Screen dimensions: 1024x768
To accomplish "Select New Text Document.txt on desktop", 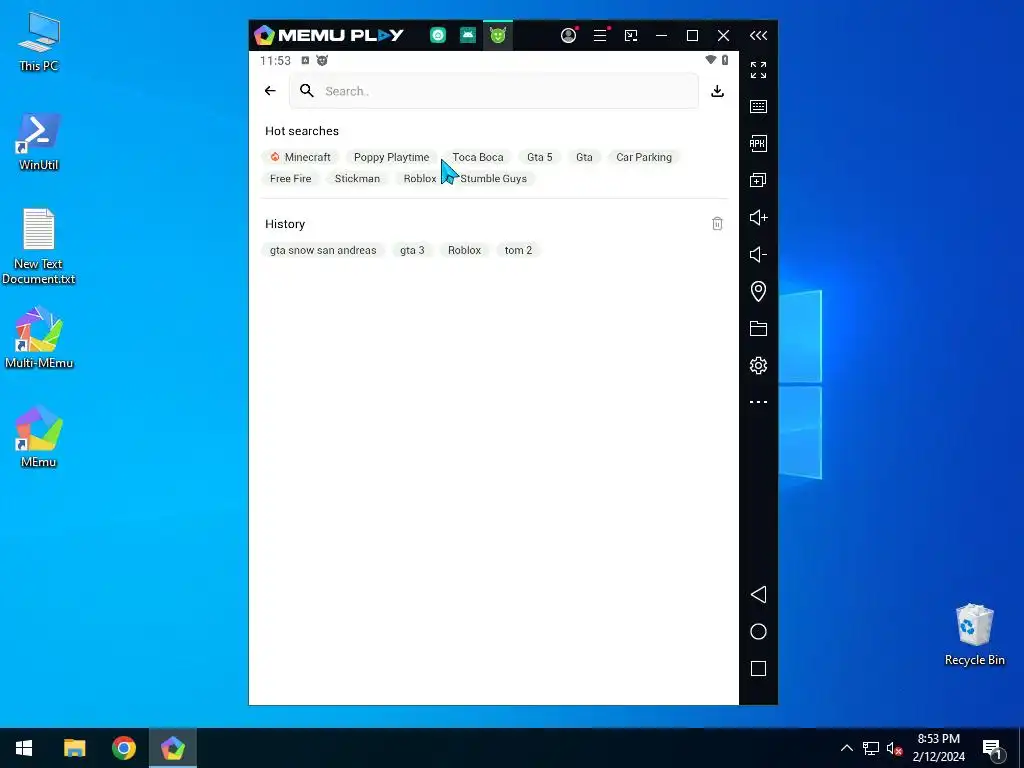I will 39,247.
